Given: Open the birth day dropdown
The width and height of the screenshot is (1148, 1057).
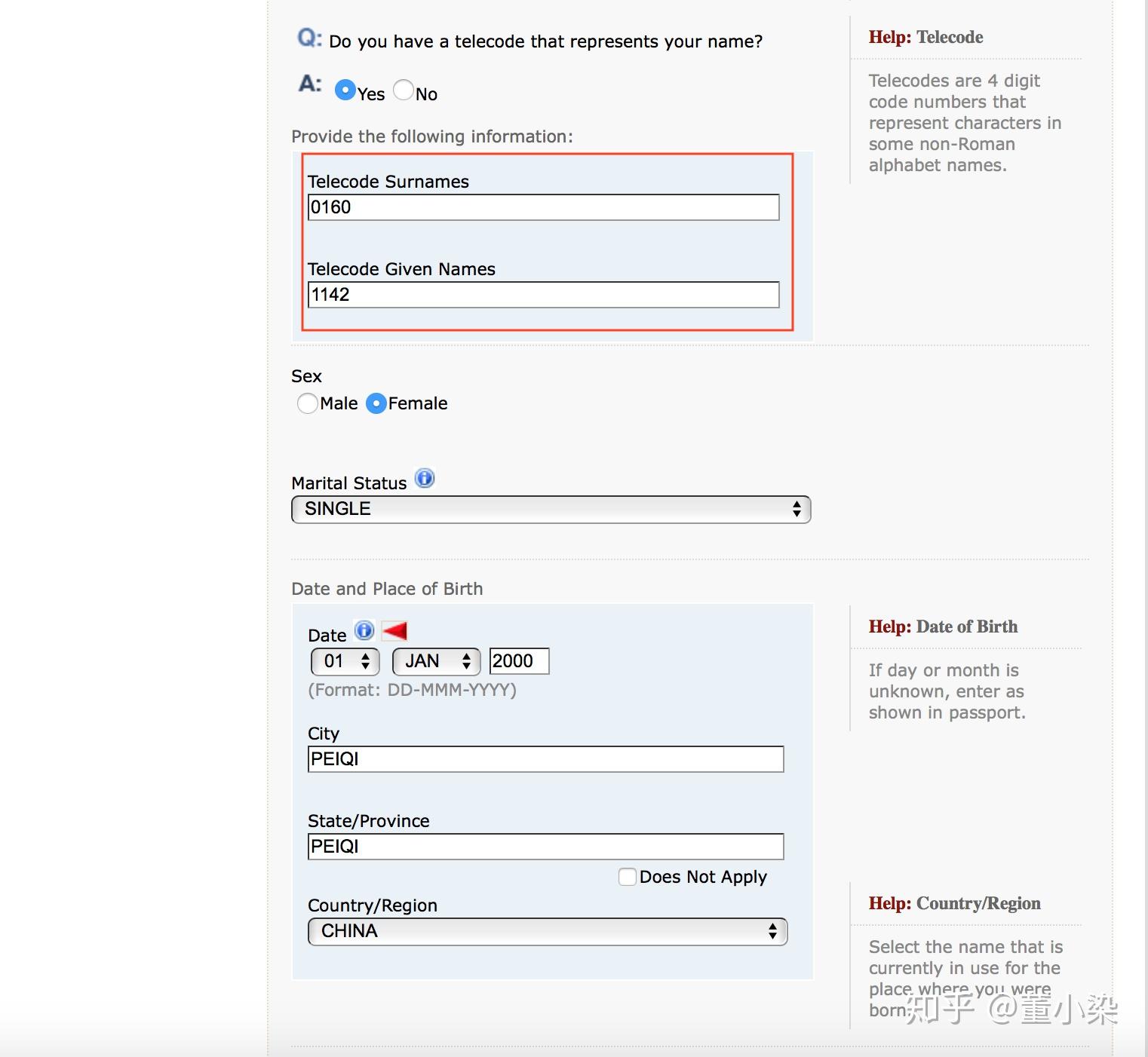Looking at the screenshot, I should 345,662.
